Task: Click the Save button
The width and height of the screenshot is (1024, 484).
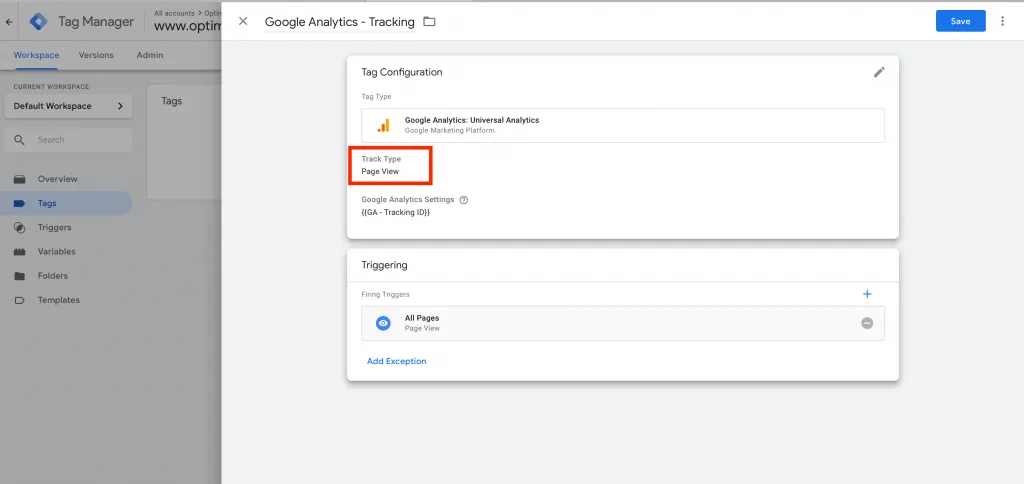Action: click(x=960, y=21)
